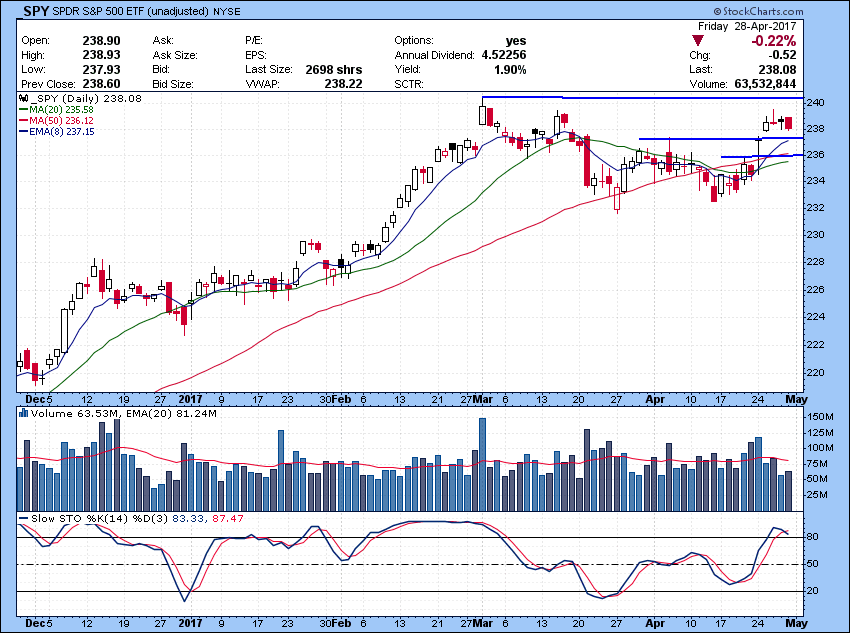This screenshot has width=850, height=633.
Task: Click the Low value 237.93
Action: (x=101, y=69)
